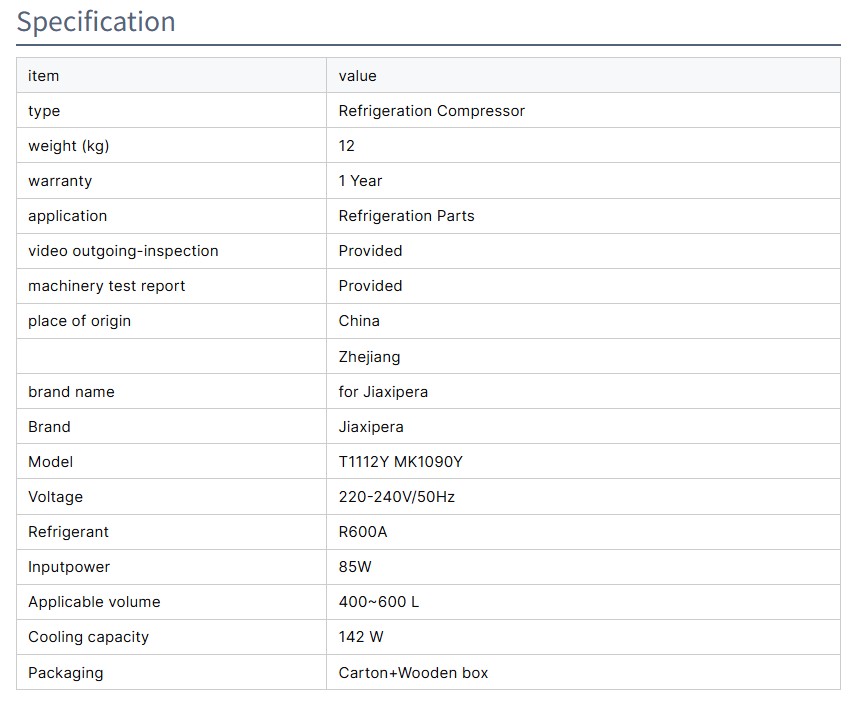
Task: Click the 'place of origin' label
Action: 79,321
